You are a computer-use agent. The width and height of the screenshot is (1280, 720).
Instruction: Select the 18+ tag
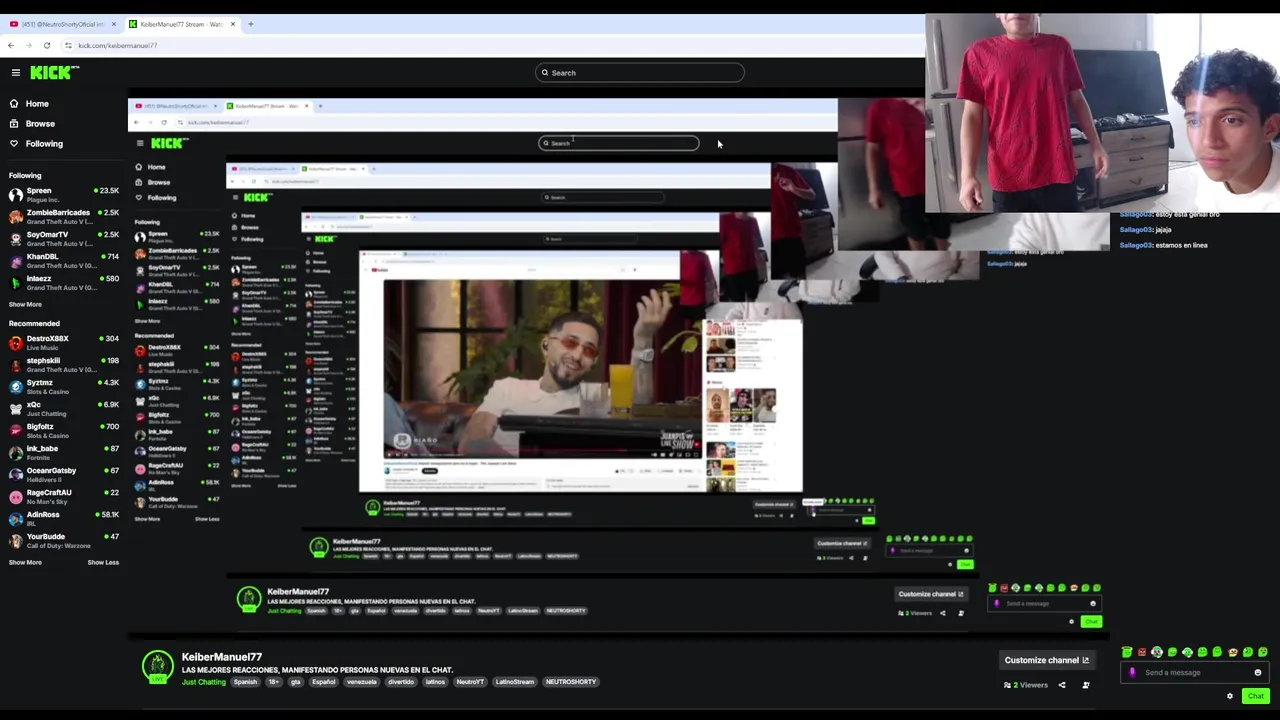click(273, 682)
